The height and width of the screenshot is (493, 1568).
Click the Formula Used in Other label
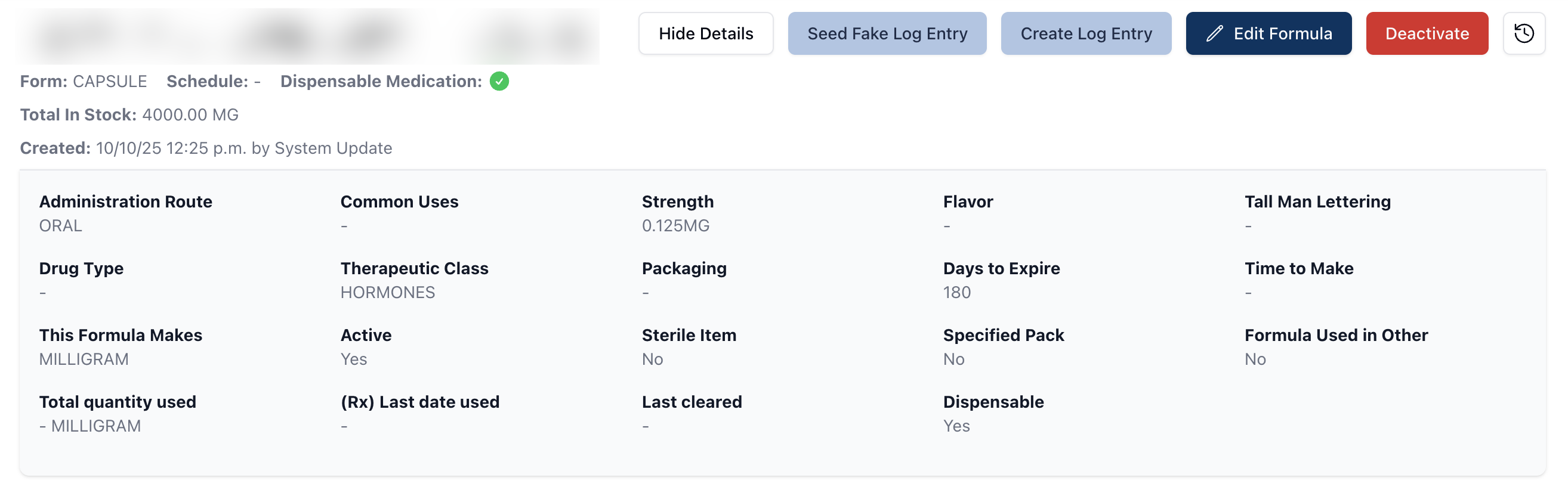click(x=1335, y=335)
